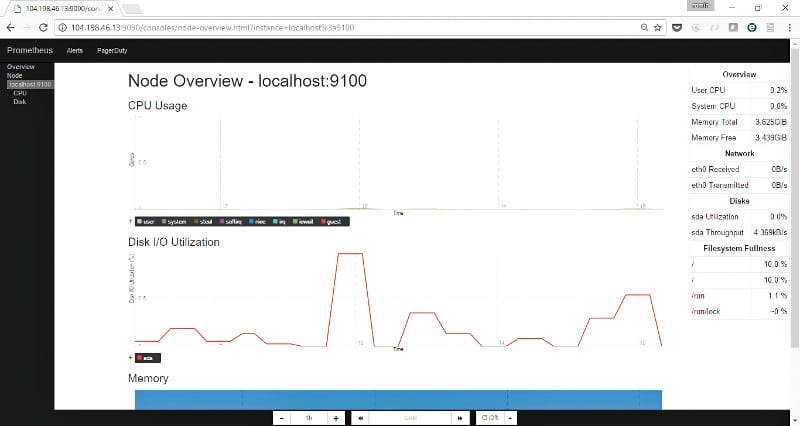Open the Disk sidebar link
The height and width of the screenshot is (426, 800).
point(19,102)
